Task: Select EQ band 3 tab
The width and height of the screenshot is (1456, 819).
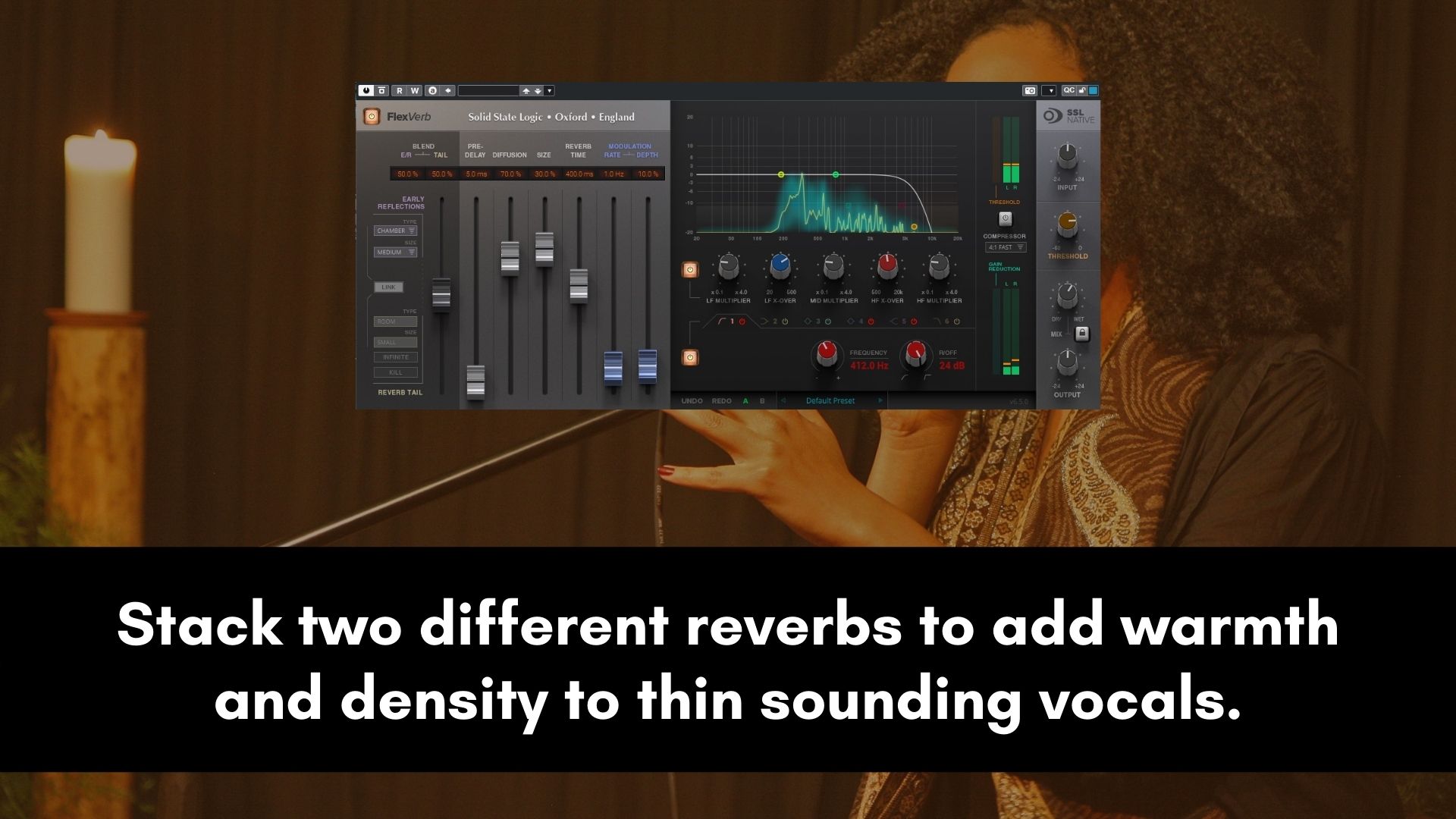Action: tap(817, 322)
